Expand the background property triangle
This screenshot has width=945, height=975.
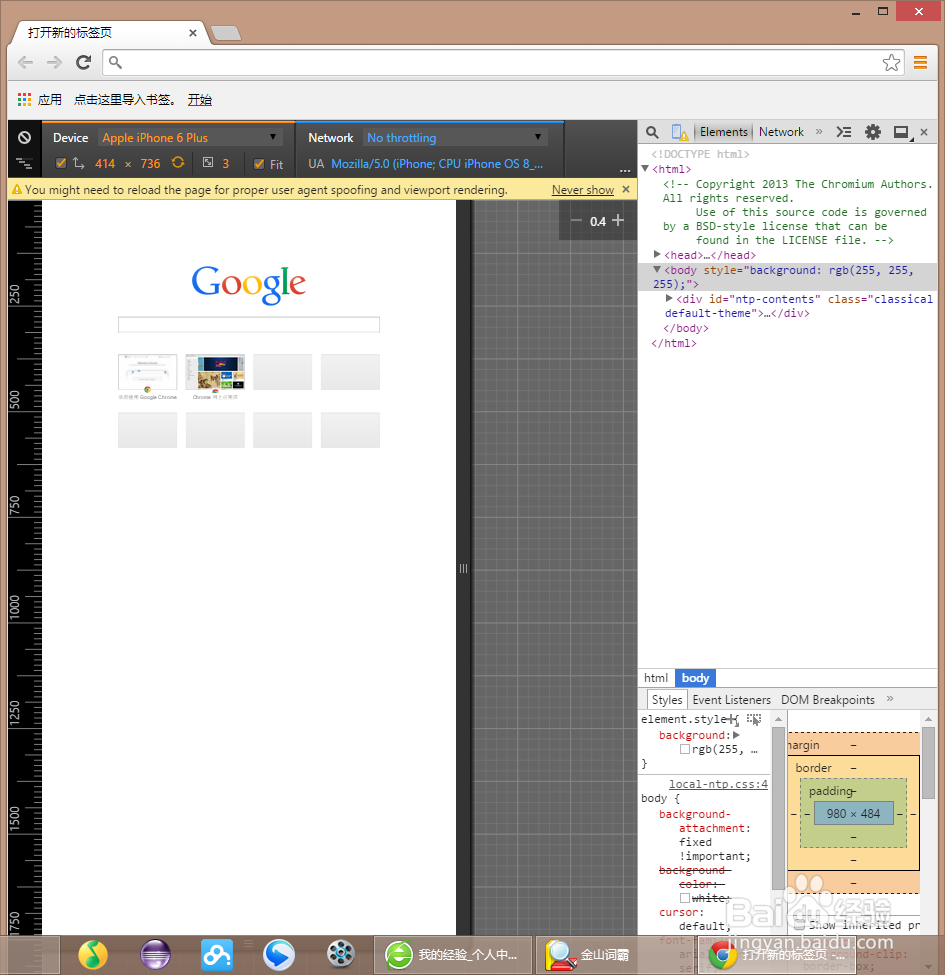[737, 735]
